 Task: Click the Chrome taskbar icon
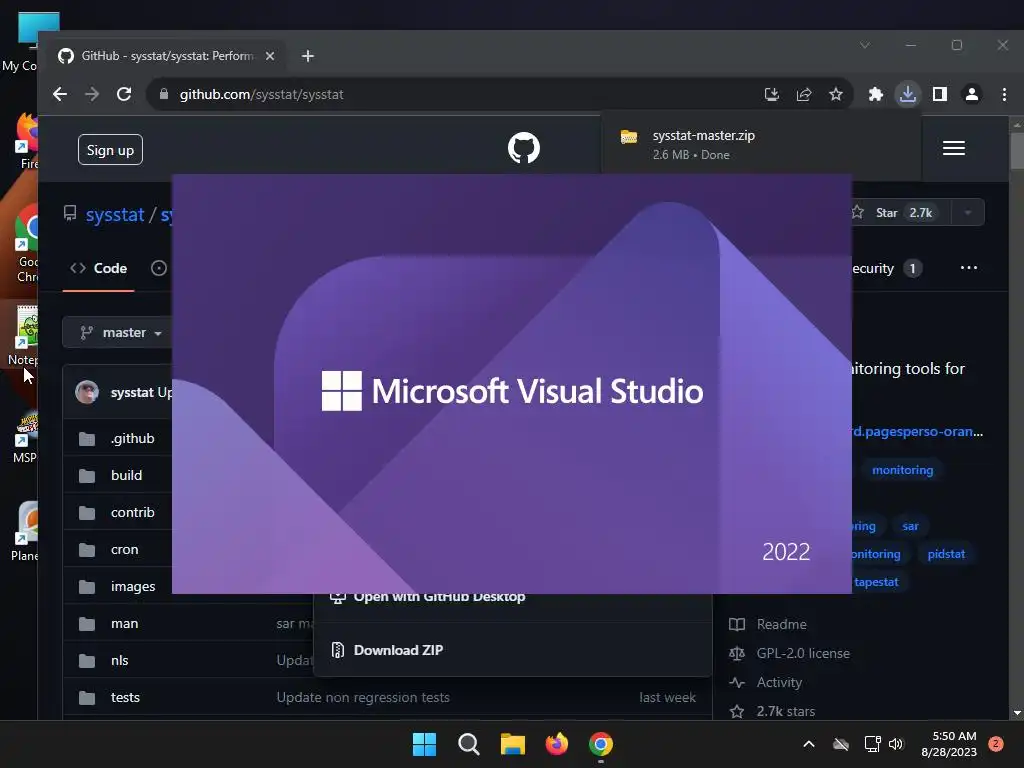[x=601, y=744]
